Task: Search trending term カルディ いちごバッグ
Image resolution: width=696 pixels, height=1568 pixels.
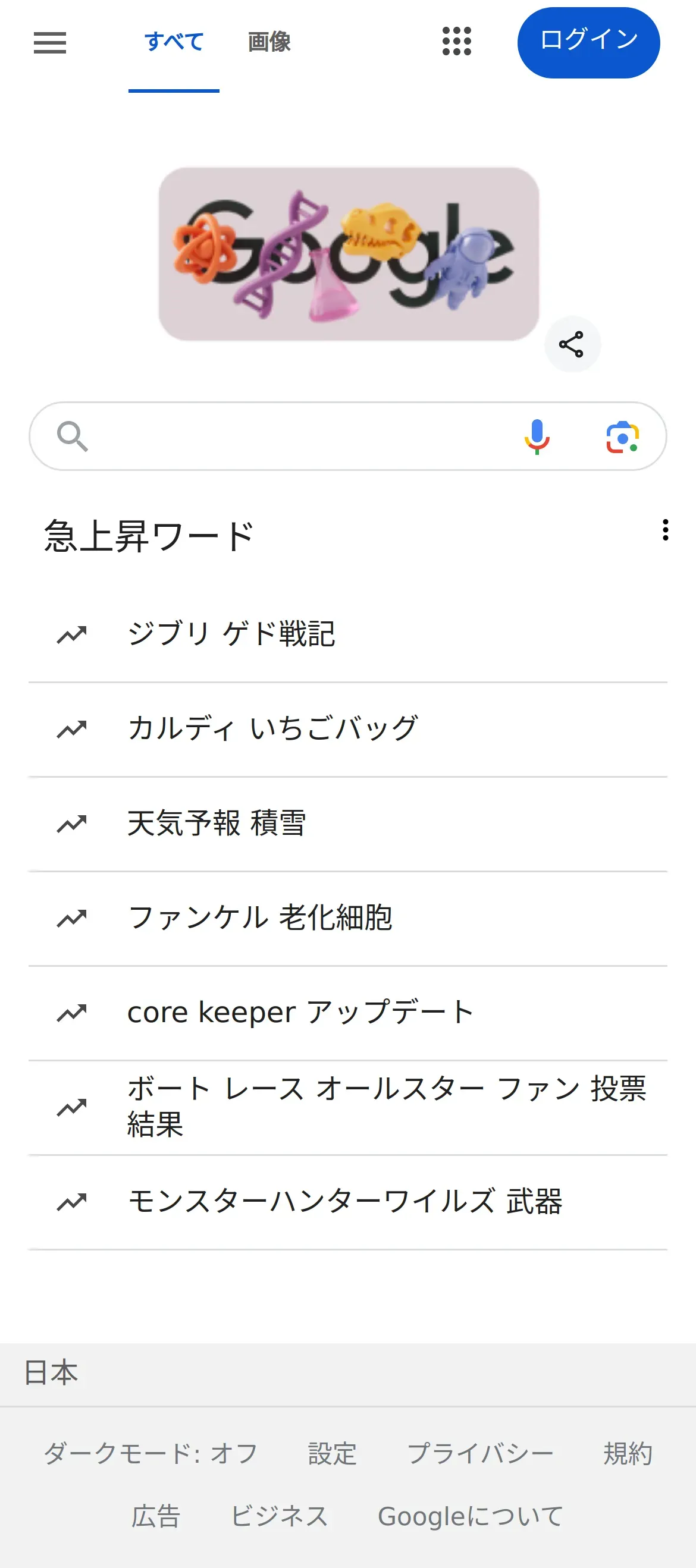Action: pyautogui.click(x=273, y=728)
